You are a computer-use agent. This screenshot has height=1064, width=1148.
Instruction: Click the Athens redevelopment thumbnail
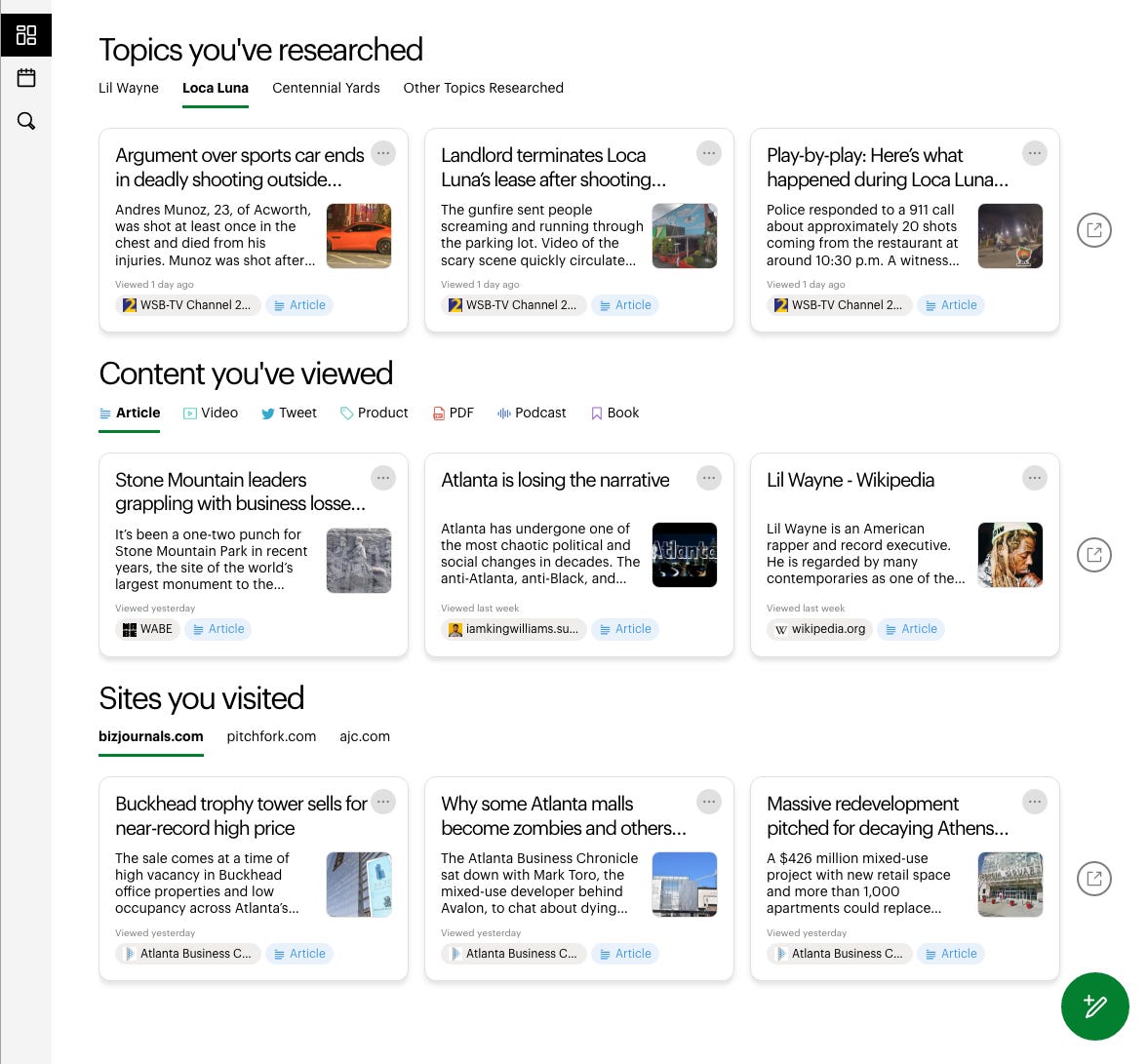point(1010,885)
